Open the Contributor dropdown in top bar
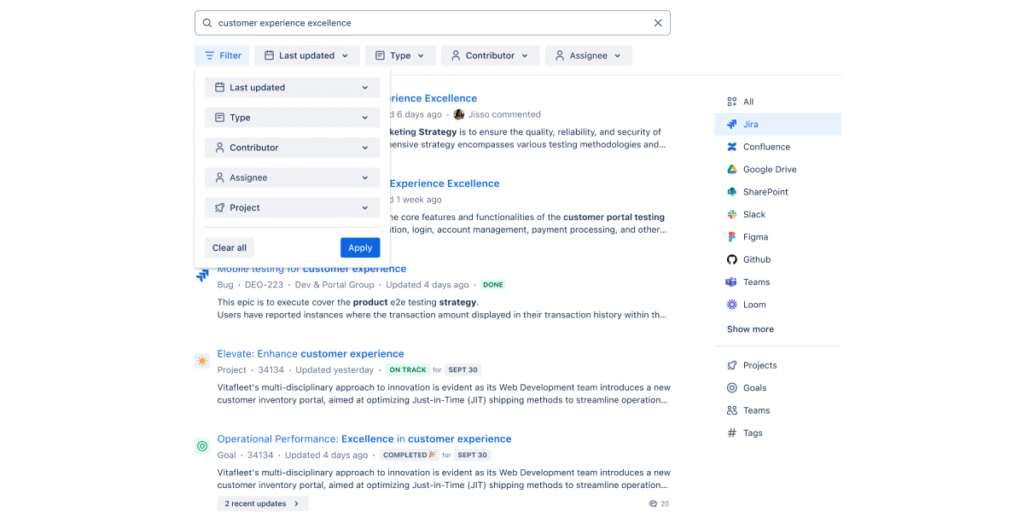This screenshot has width=1024, height=517. click(x=490, y=55)
